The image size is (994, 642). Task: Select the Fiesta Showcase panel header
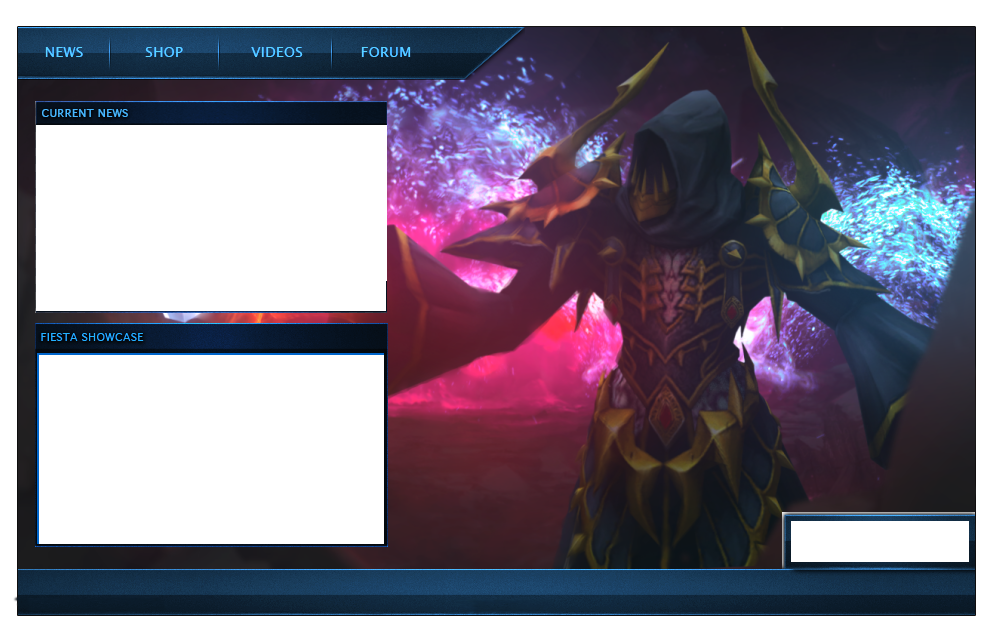click(x=92, y=337)
